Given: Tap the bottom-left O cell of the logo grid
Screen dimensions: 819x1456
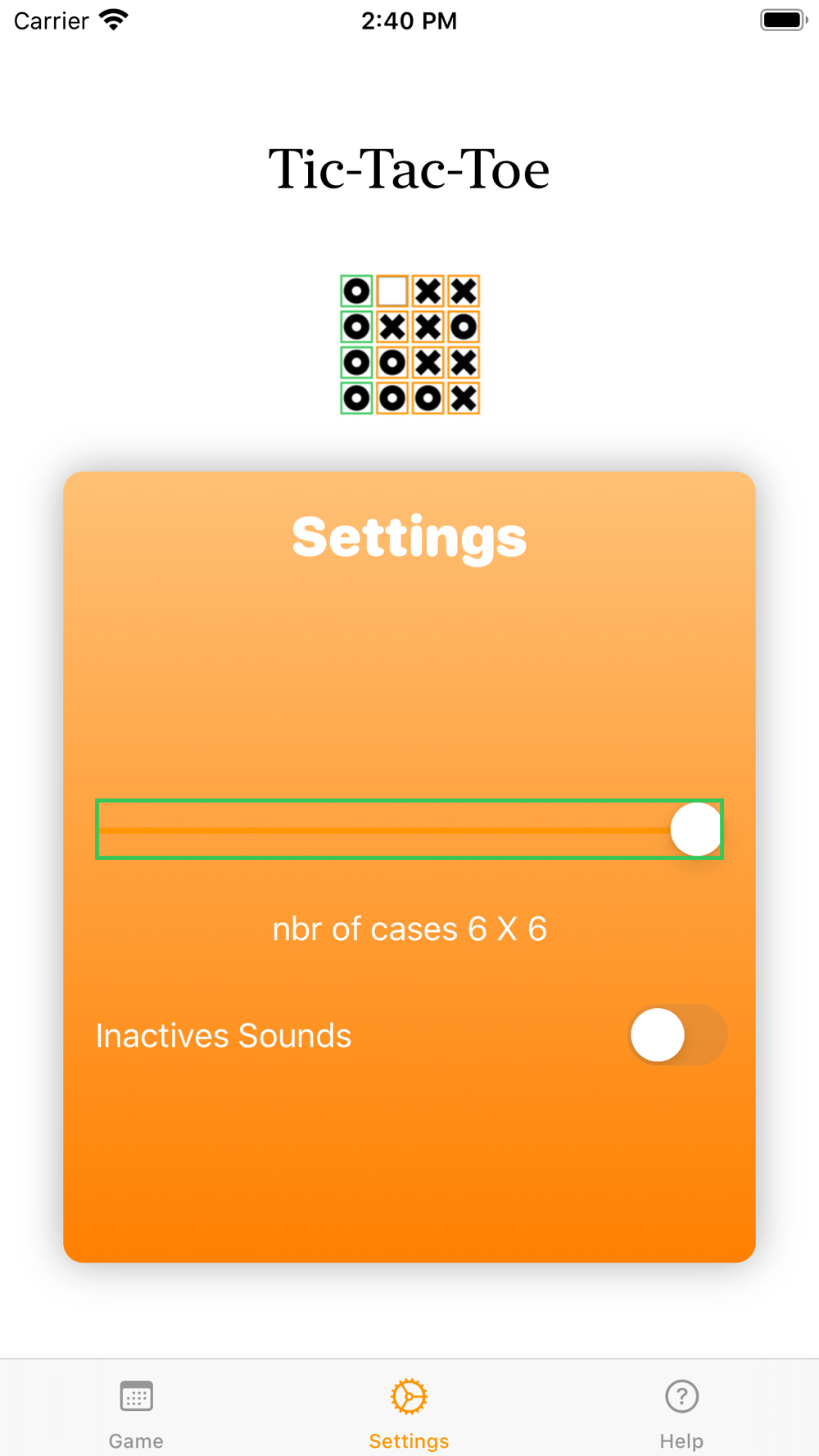Looking at the screenshot, I should (356, 398).
